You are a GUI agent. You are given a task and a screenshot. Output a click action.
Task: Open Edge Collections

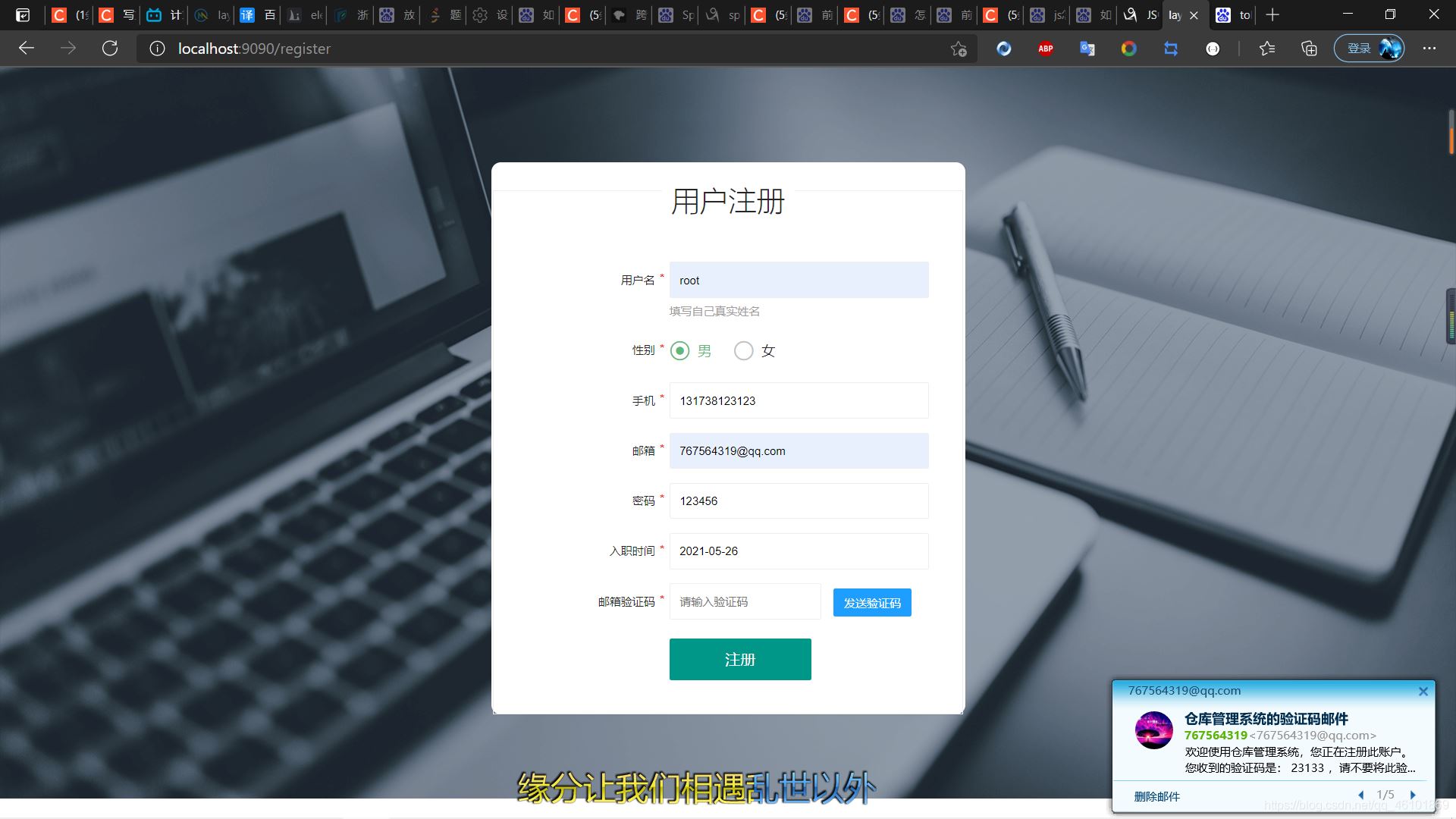(1308, 49)
